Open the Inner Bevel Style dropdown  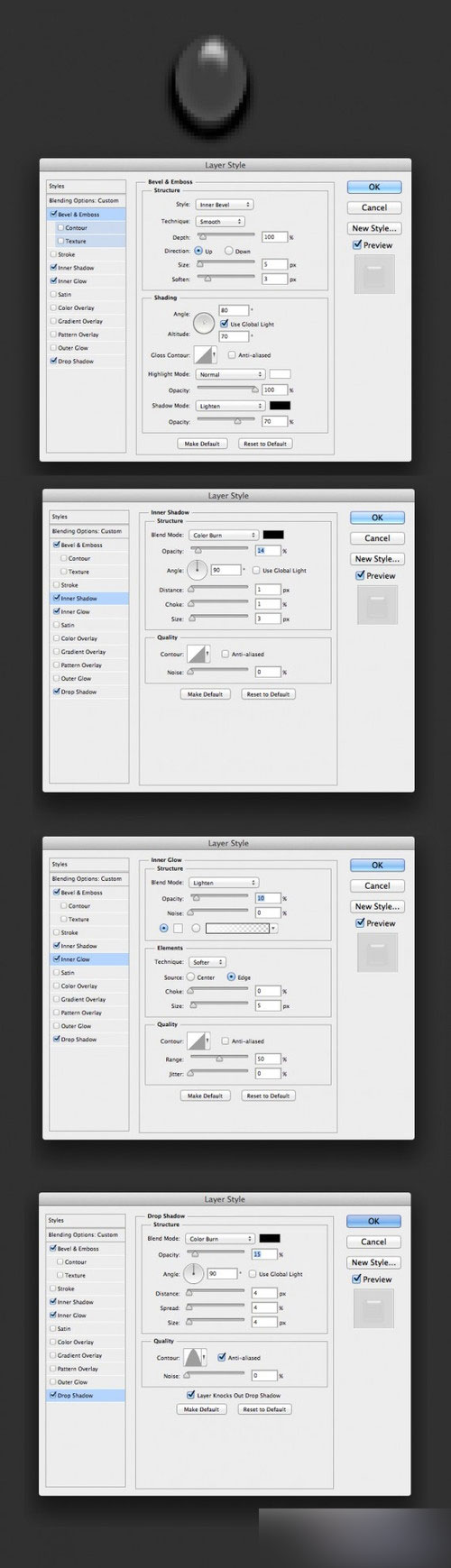224,205
